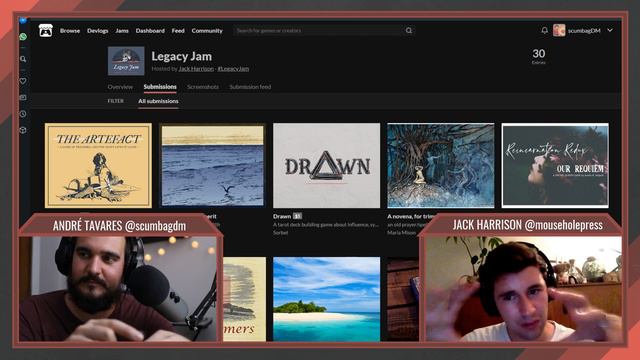Open the blue ocean bird game thumbnail
The width and height of the screenshot is (640, 360).
(212, 165)
